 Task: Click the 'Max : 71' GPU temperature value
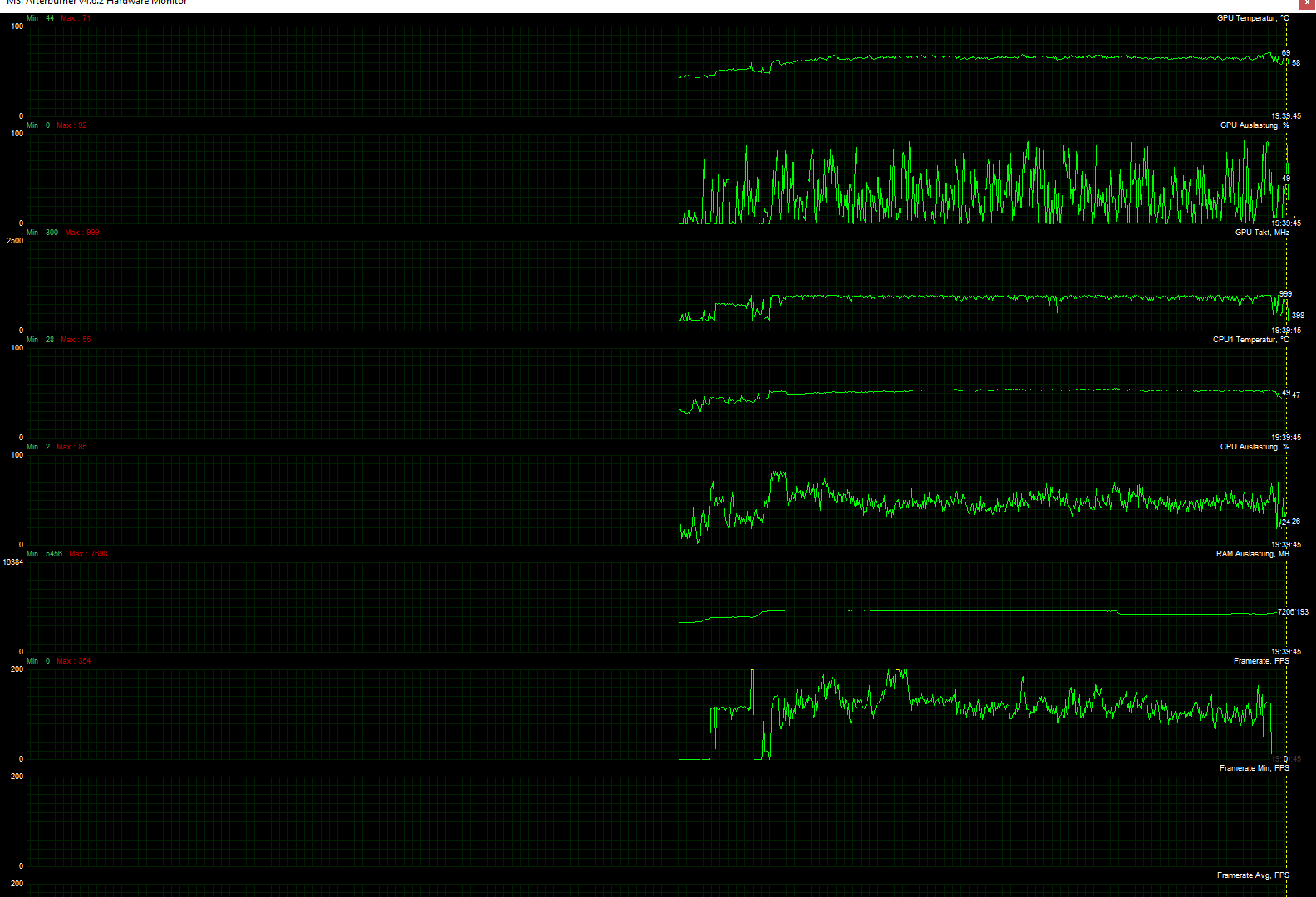(x=76, y=18)
